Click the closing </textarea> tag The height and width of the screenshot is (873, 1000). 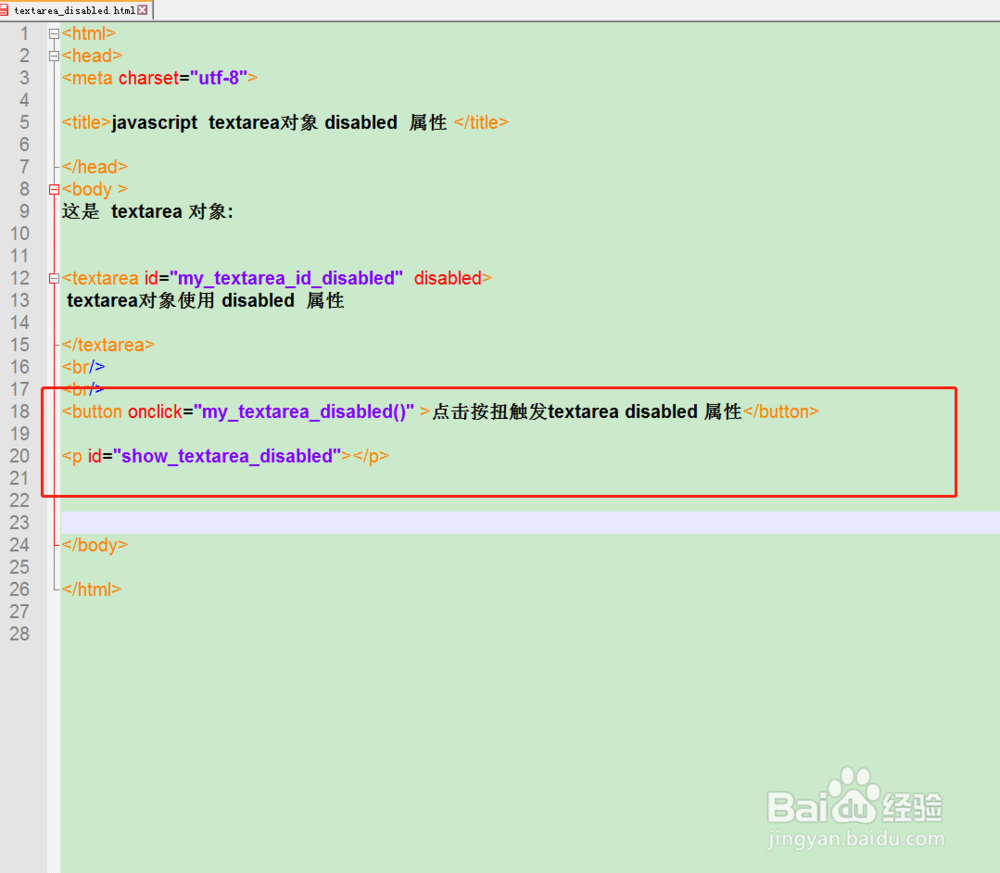click(108, 344)
